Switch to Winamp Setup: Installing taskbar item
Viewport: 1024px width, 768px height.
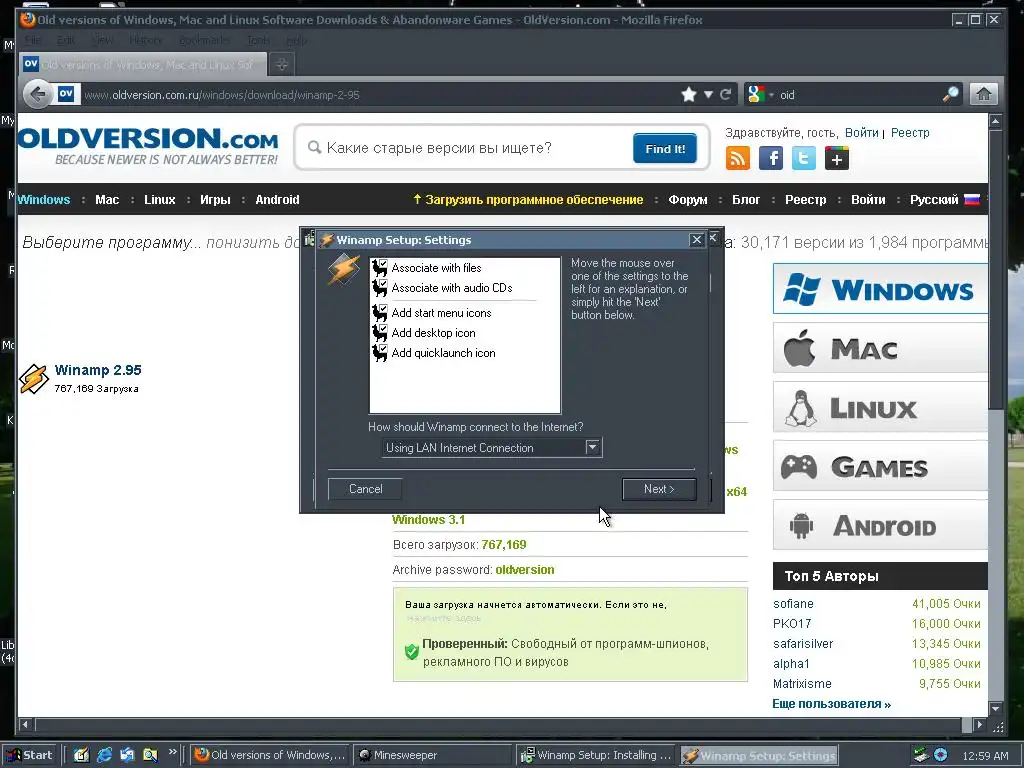pos(597,755)
